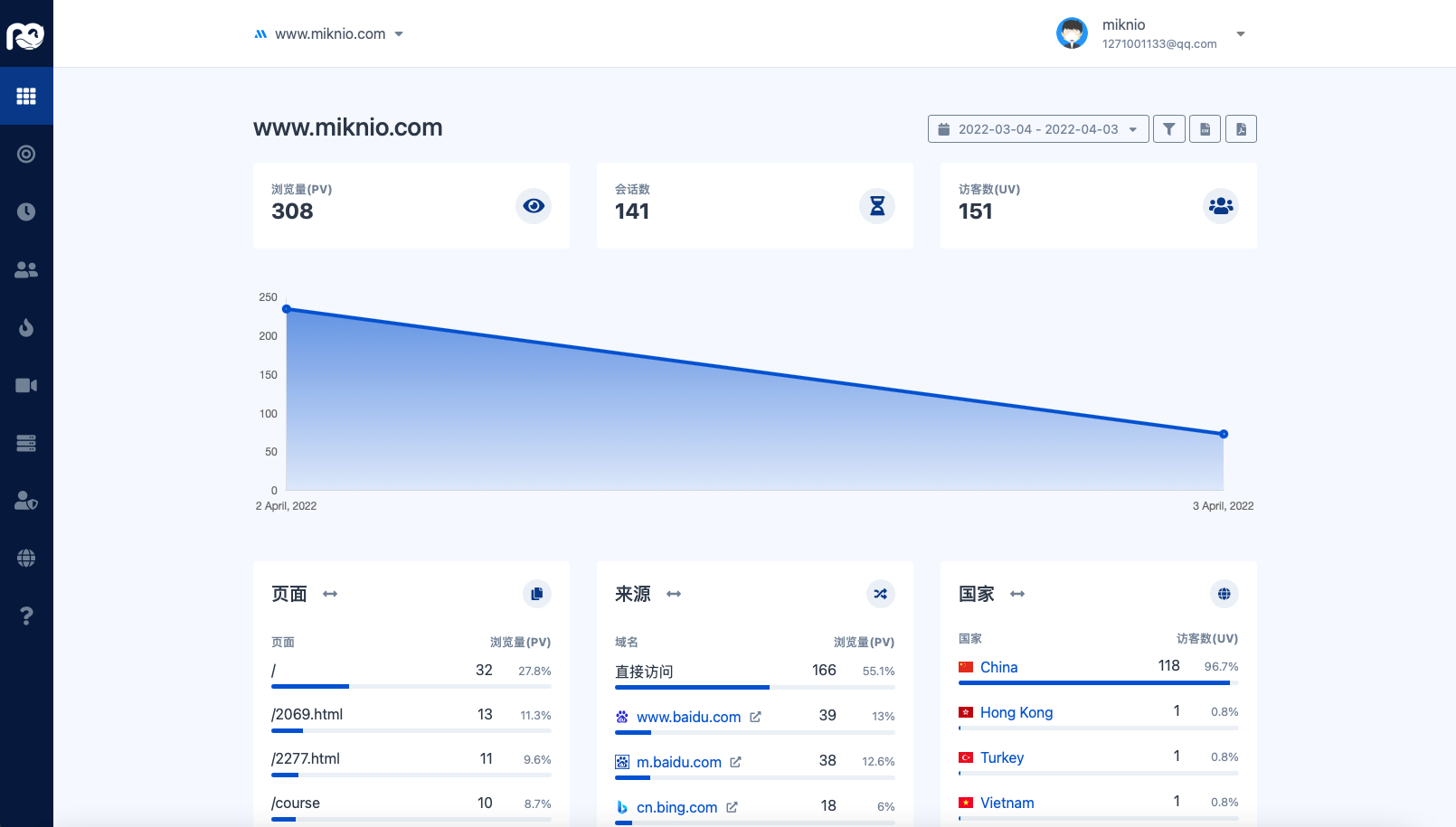The width and height of the screenshot is (1456, 827).
Task: Select the flame heatmap icon in sidebar
Action: coord(26,327)
